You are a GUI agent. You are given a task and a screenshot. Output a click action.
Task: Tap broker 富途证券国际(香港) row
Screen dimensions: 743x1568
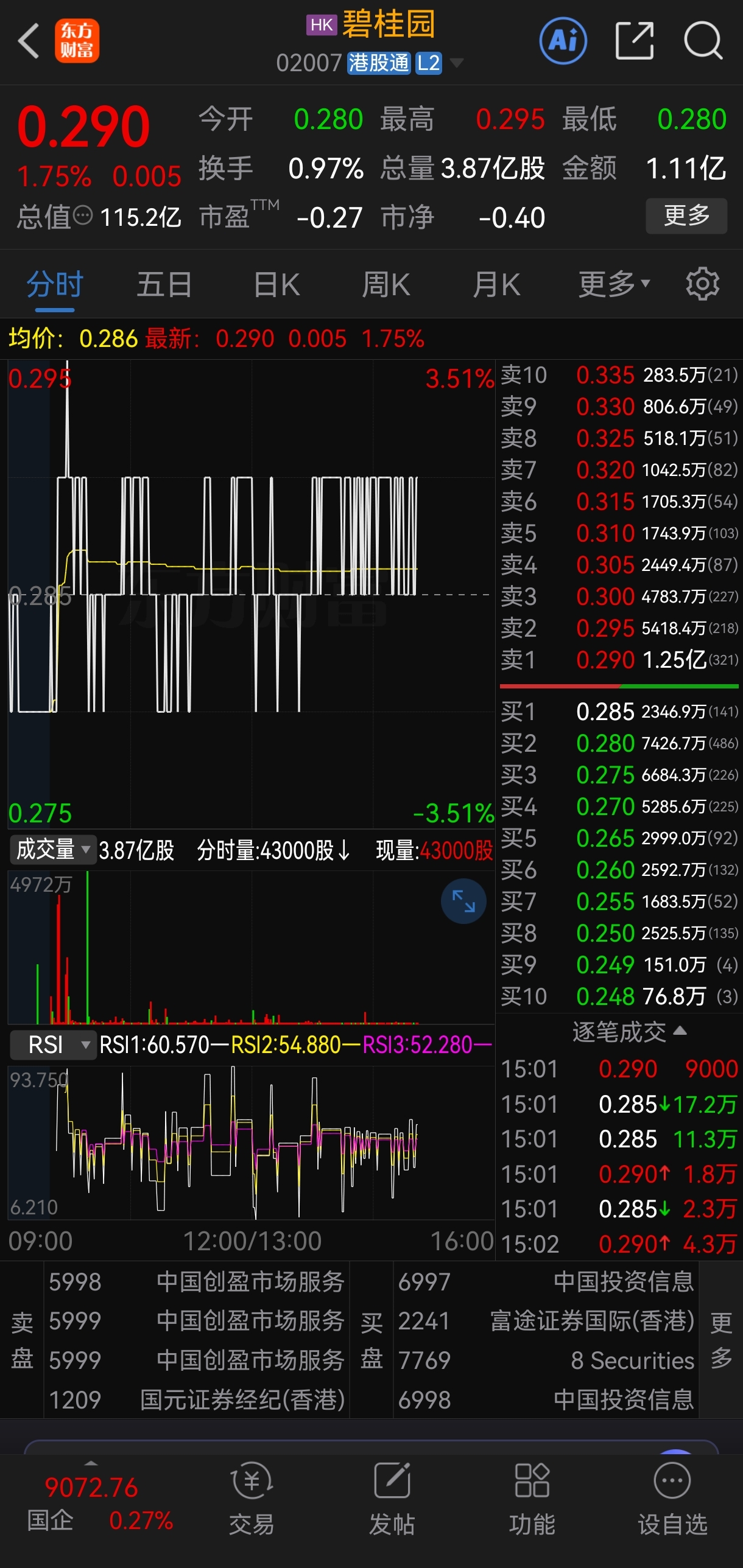pos(546,1321)
